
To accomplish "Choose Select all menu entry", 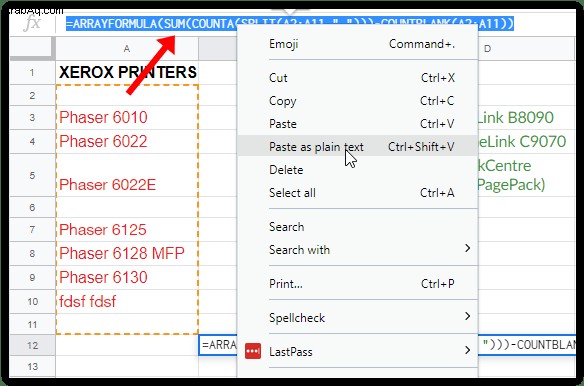I will pyautogui.click(x=357, y=193).
